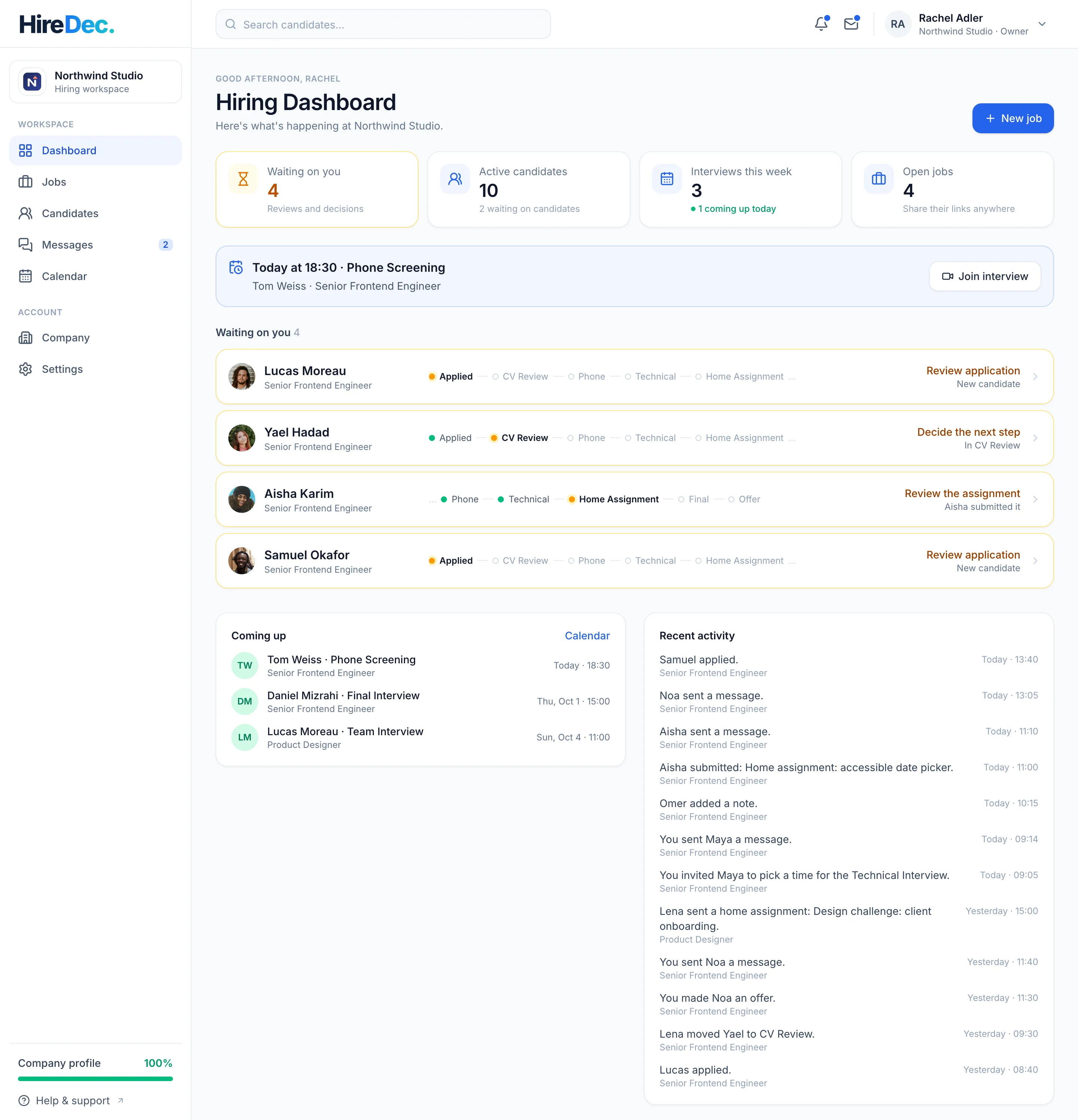Click the magnifier icon in the search box
Image resolution: width=1078 pixels, height=1120 pixels.
(x=231, y=24)
